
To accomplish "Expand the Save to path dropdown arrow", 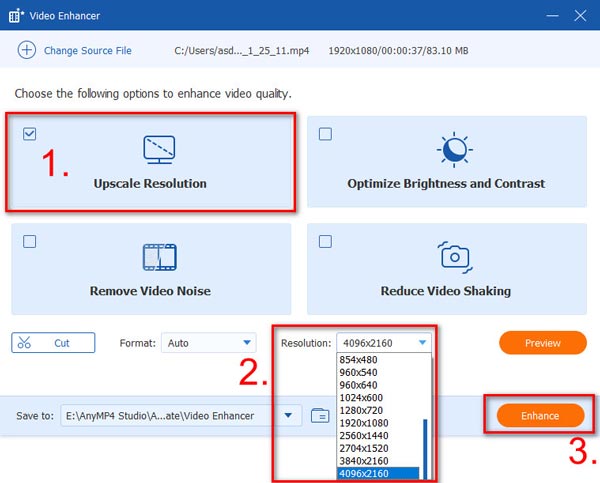I will click(288, 415).
